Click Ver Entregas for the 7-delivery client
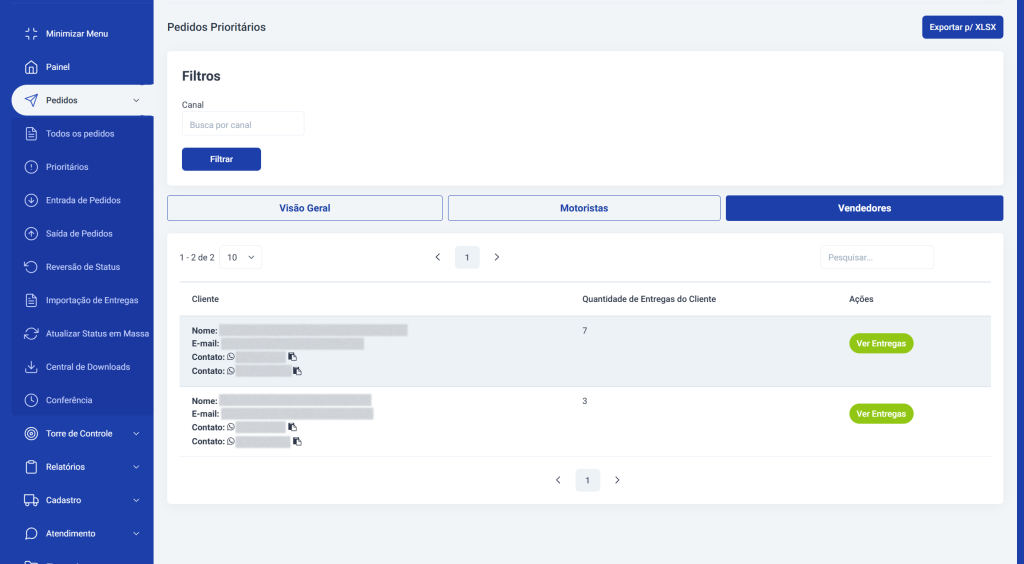This screenshot has height=564, width=1024. coord(881,343)
